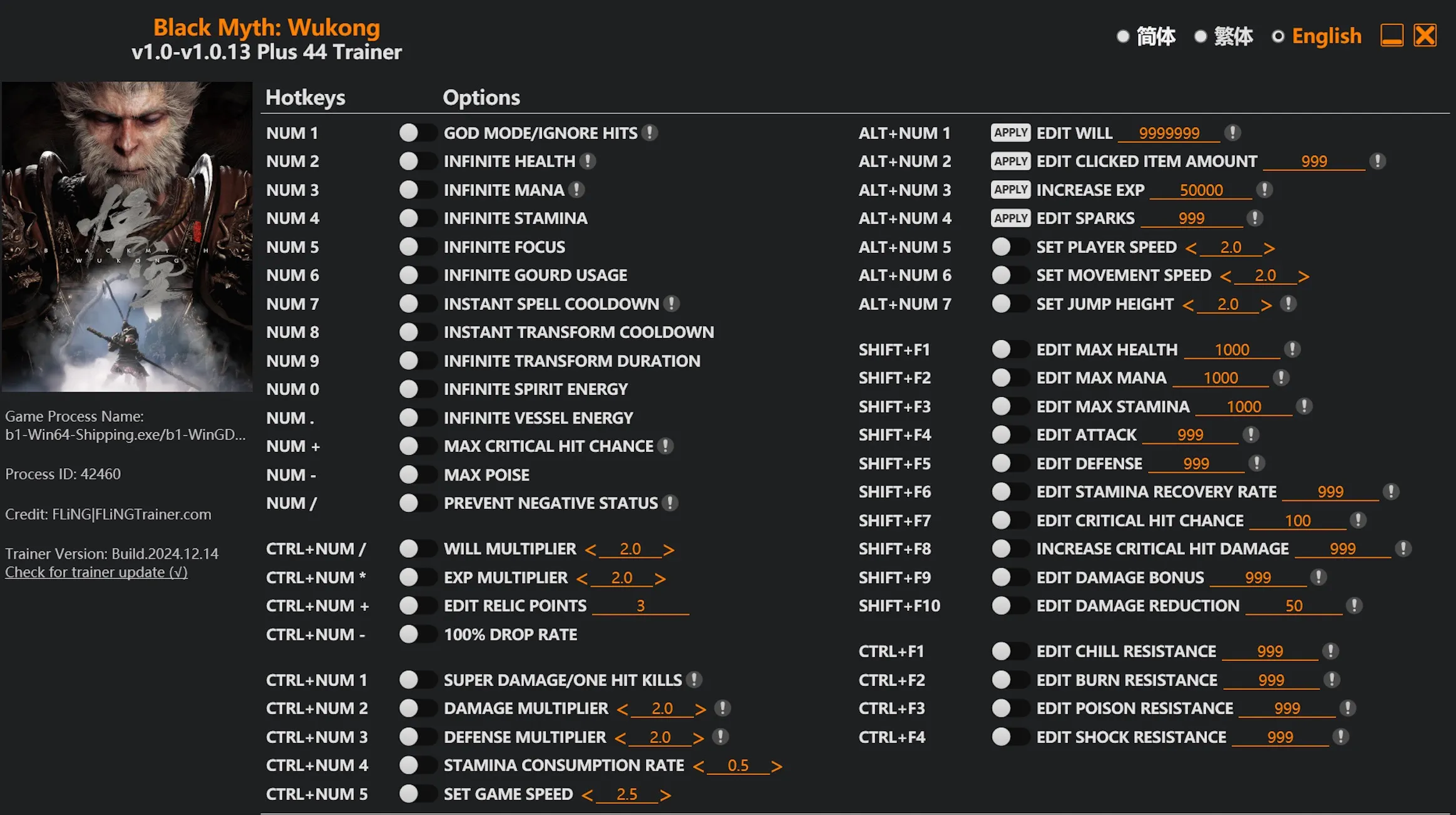Click info icon beside Infinite Mana
The height and width of the screenshot is (815, 1456).
577,190
